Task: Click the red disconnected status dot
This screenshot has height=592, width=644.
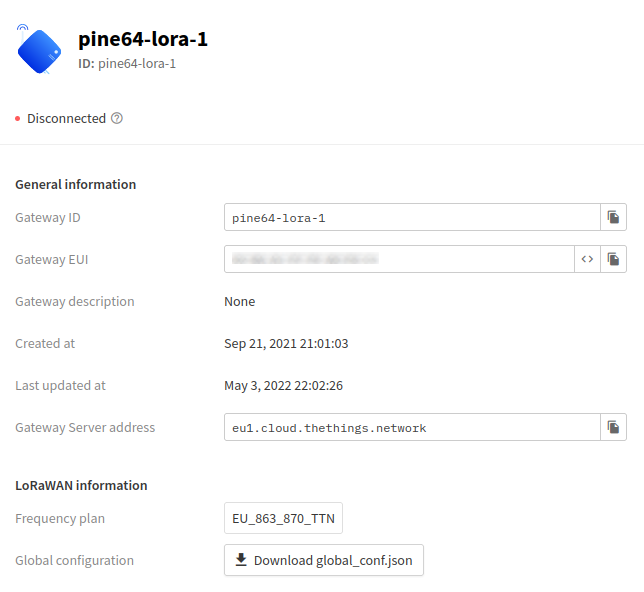Action: coord(18,119)
